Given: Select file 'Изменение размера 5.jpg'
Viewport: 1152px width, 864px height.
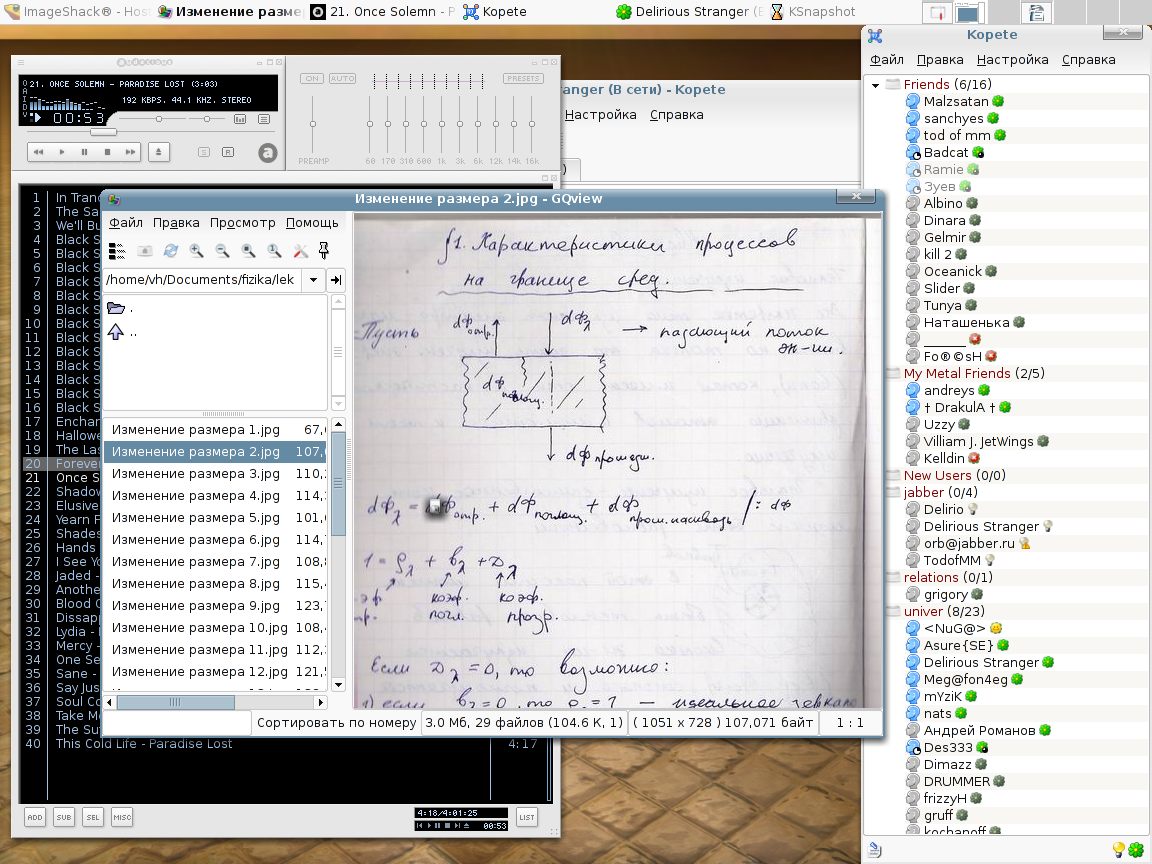Looking at the screenshot, I should click(x=216, y=517).
